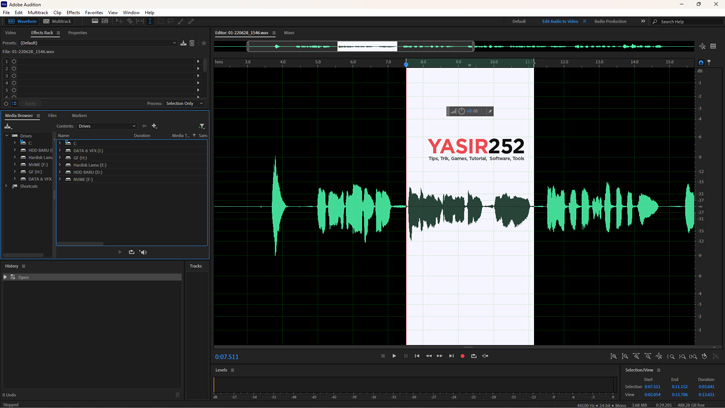The width and height of the screenshot is (725, 408).
Task: Zoom out full on all axes
Action: 659,356
